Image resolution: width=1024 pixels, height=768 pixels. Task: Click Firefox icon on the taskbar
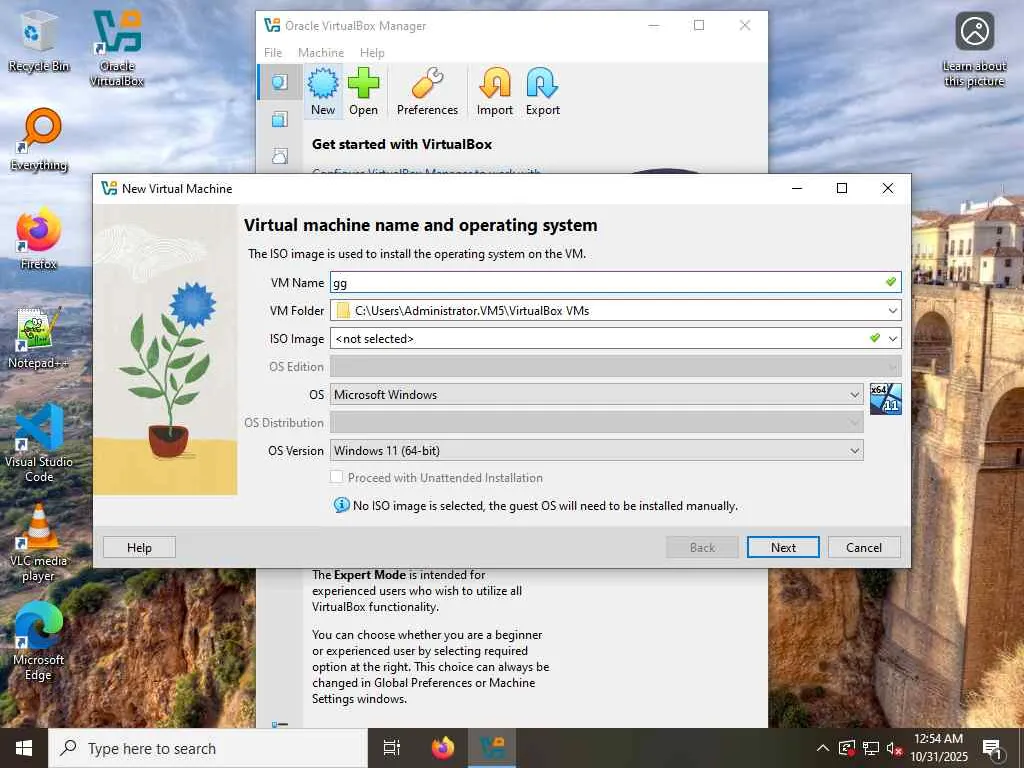point(443,748)
